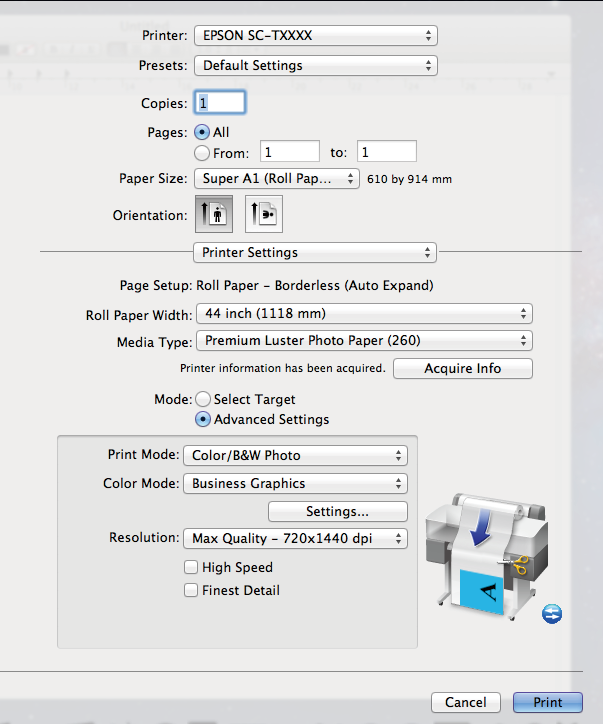Enable the Finest Detail checkbox

pos(191,590)
